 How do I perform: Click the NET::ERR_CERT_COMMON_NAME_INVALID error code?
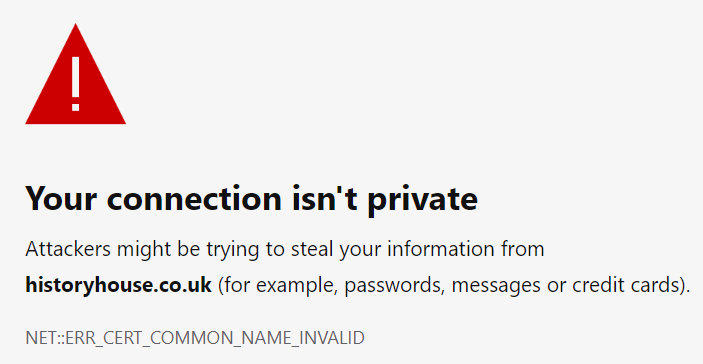click(195, 338)
